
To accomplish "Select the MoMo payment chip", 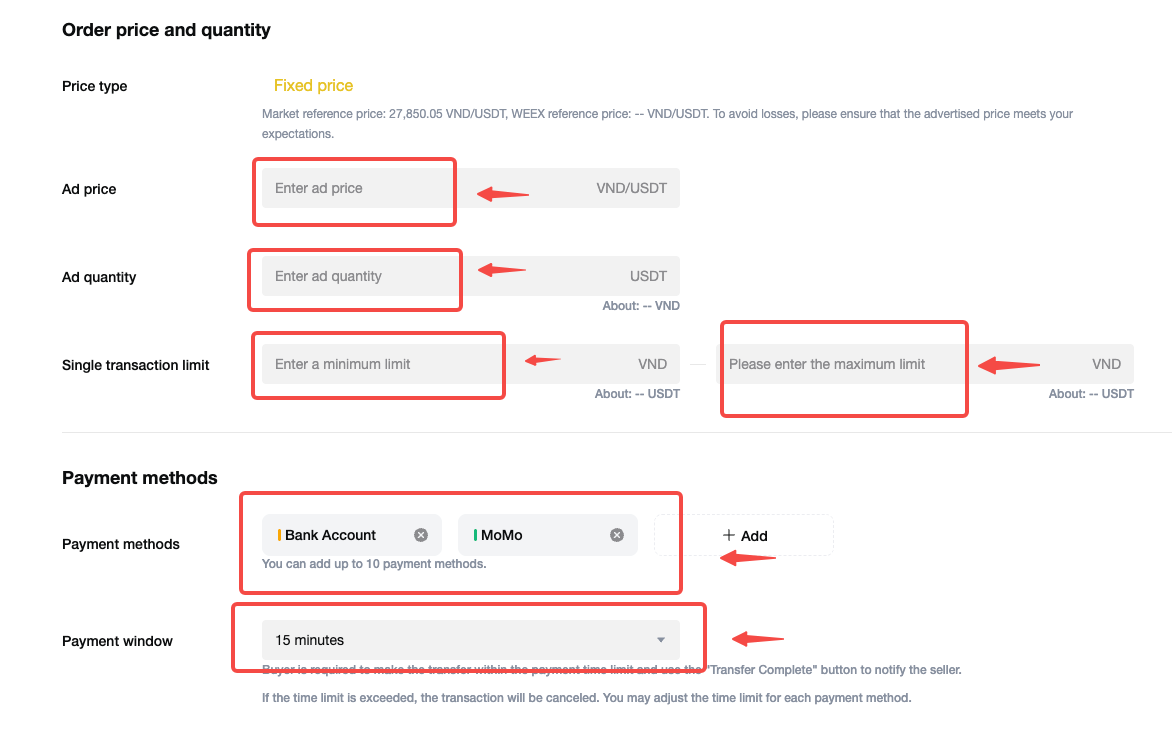I will (502, 535).
